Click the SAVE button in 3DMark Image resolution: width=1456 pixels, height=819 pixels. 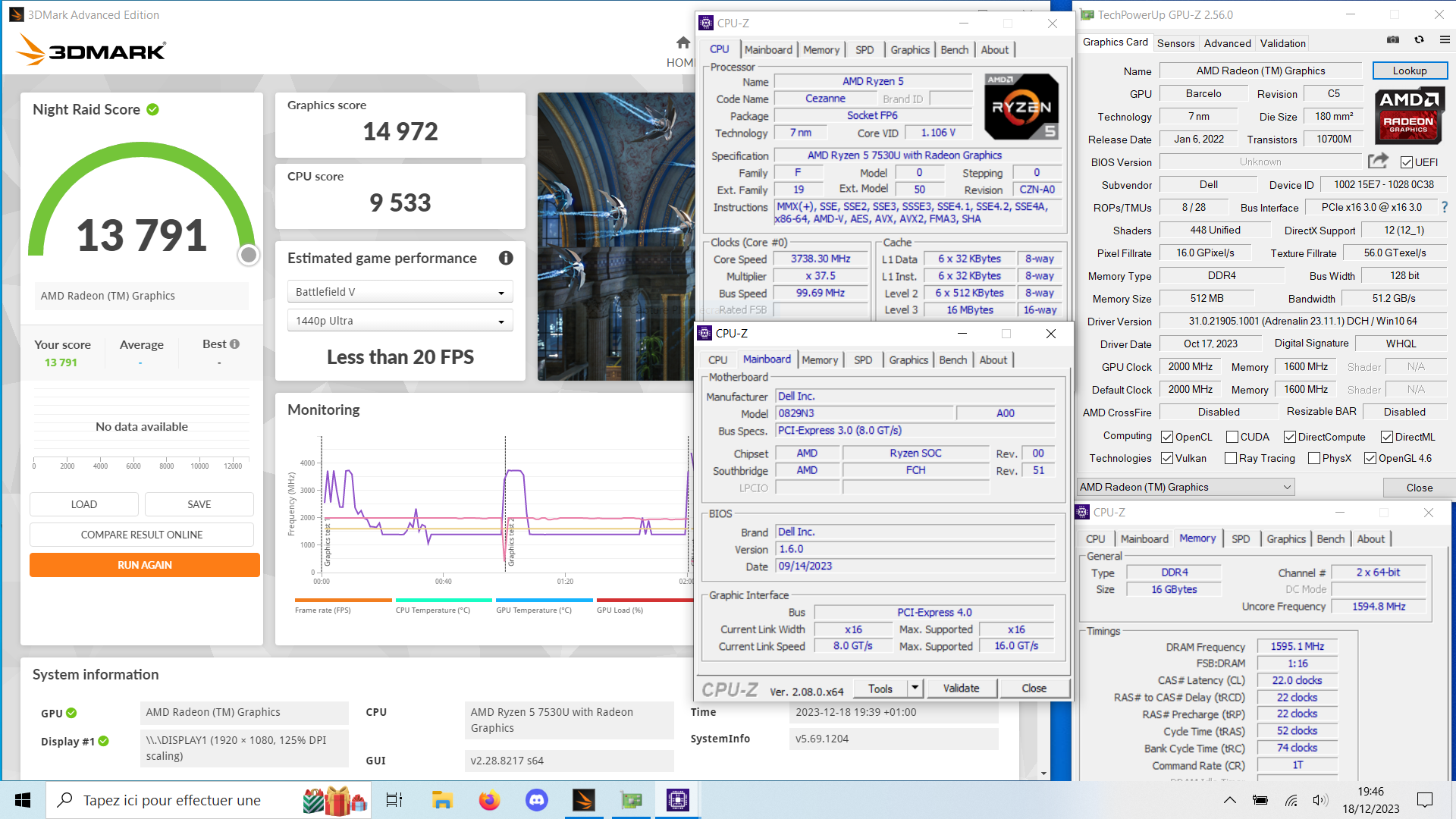tap(199, 504)
